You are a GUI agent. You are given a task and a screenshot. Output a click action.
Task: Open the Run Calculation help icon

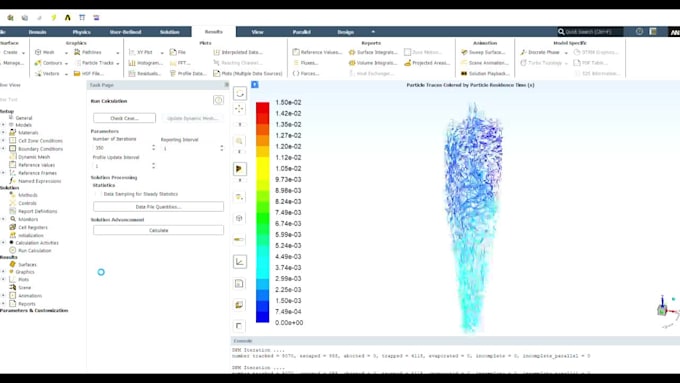pyautogui.click(x=218, y=101)
